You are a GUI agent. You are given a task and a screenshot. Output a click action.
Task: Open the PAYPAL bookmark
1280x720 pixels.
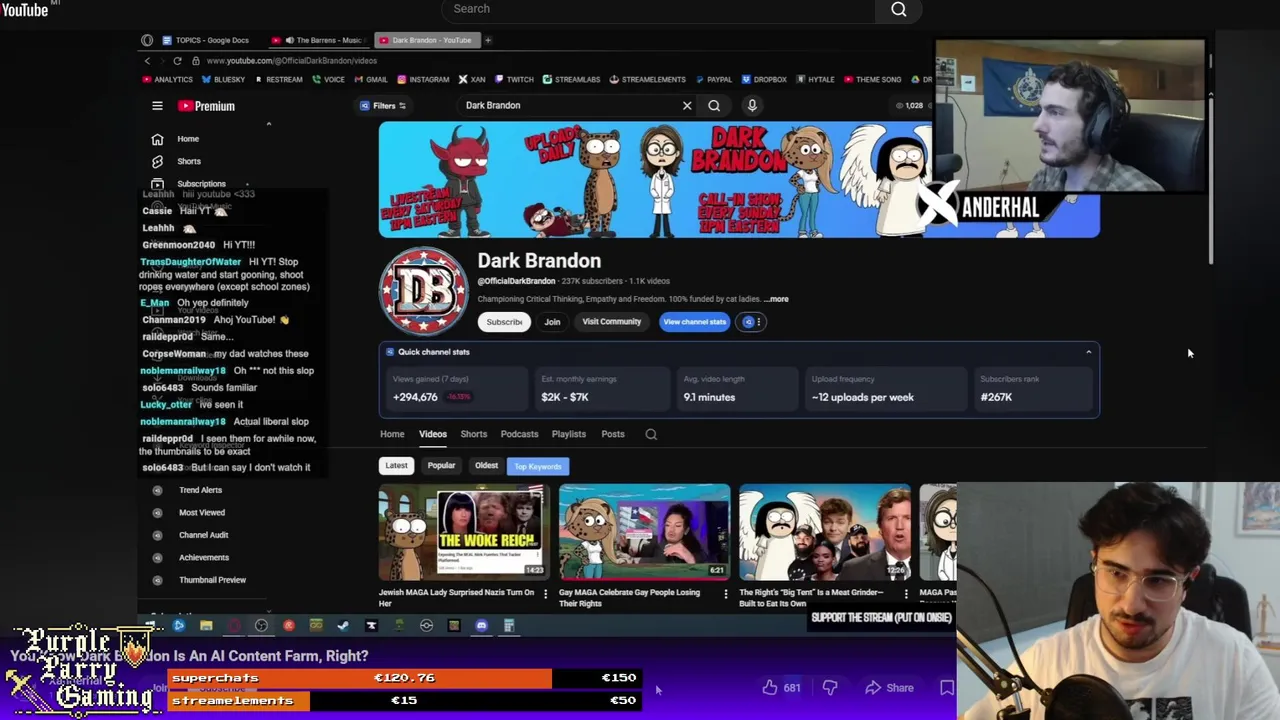click(x=713, y=80)
